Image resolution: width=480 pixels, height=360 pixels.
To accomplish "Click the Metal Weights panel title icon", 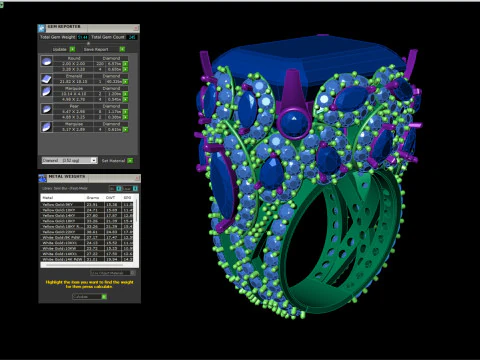I will (42, 178).
